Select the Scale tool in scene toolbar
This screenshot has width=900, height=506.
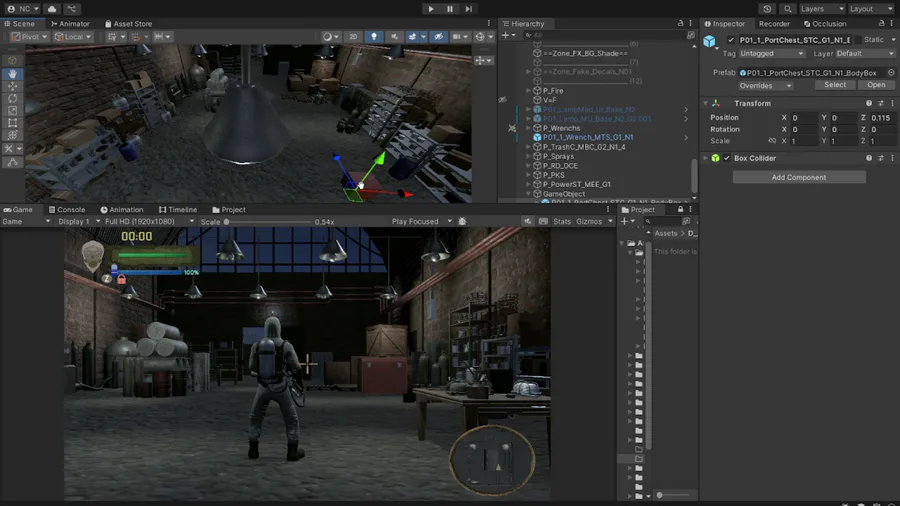tap(12, 110)
